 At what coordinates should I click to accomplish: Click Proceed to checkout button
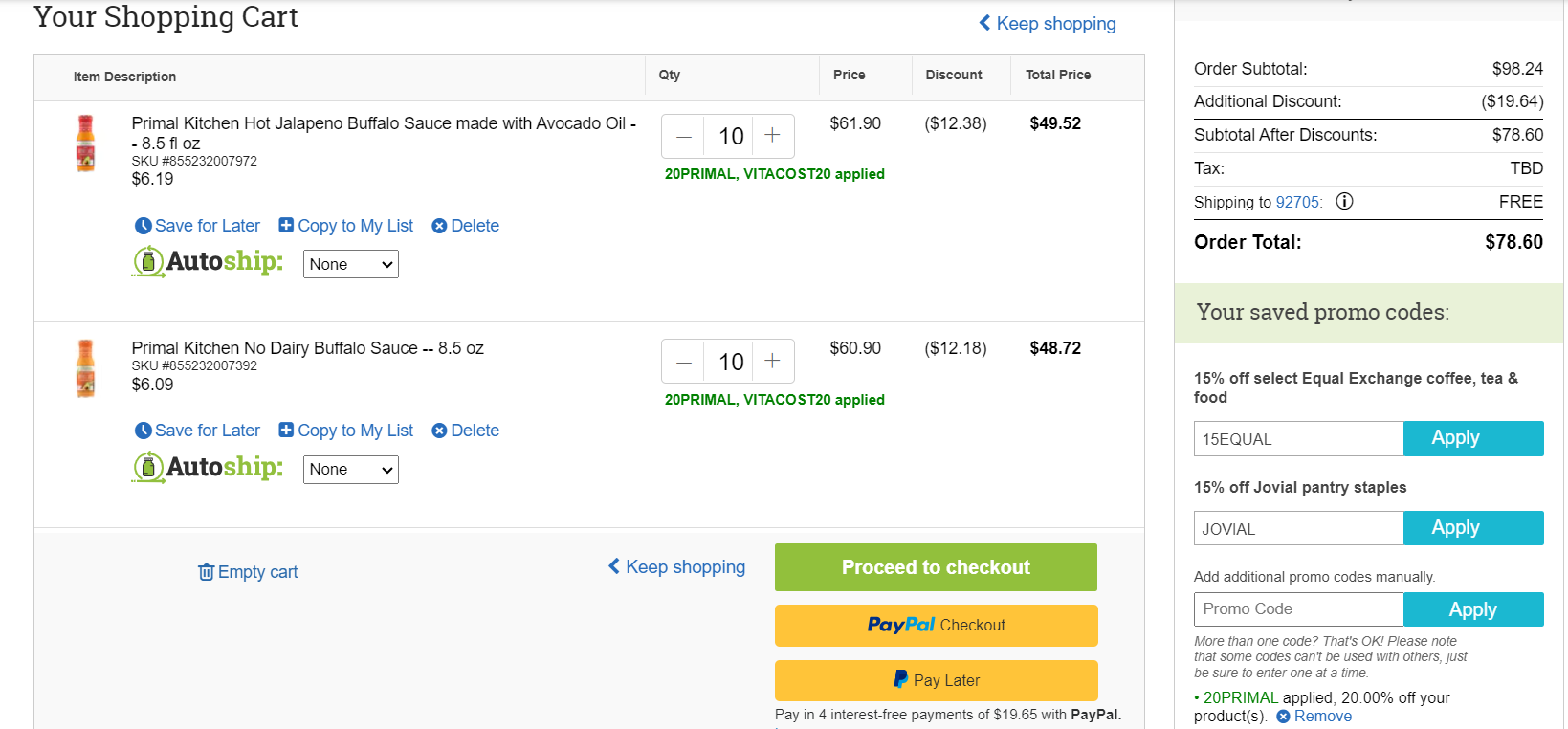(x=936, y=567)
